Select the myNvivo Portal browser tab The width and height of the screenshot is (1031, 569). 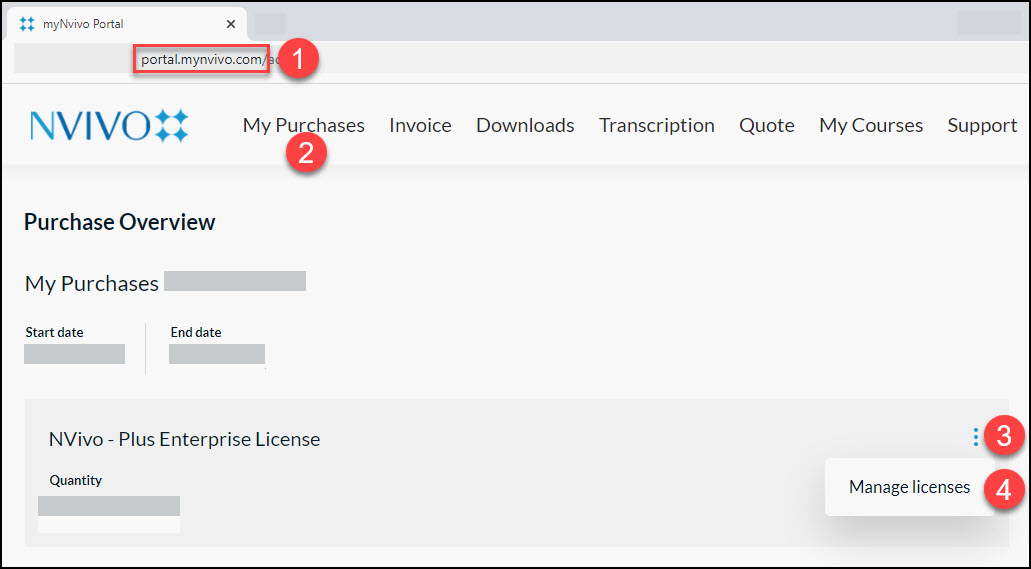[128, 24]
